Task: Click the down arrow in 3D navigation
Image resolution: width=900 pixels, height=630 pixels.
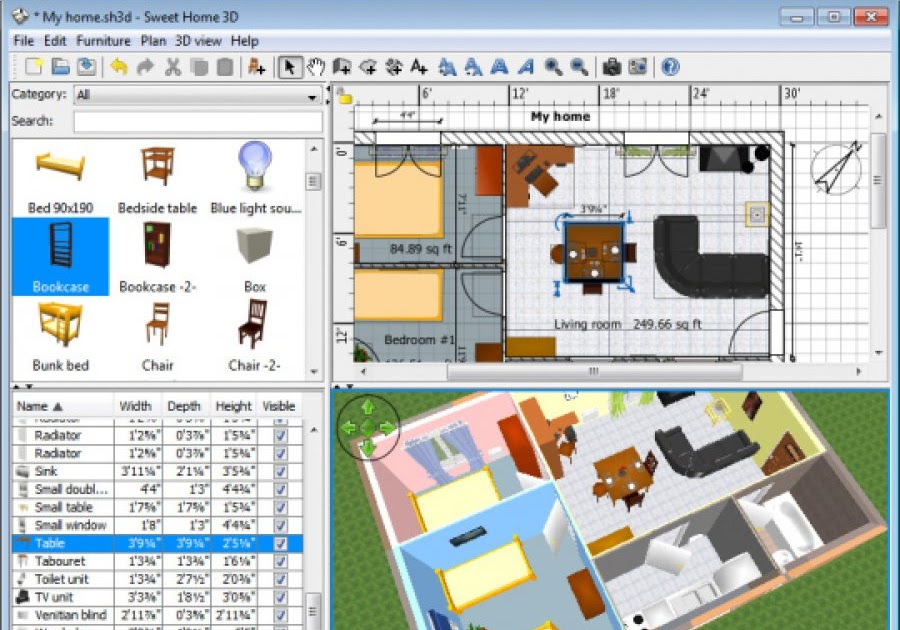Action: (368, 447)
